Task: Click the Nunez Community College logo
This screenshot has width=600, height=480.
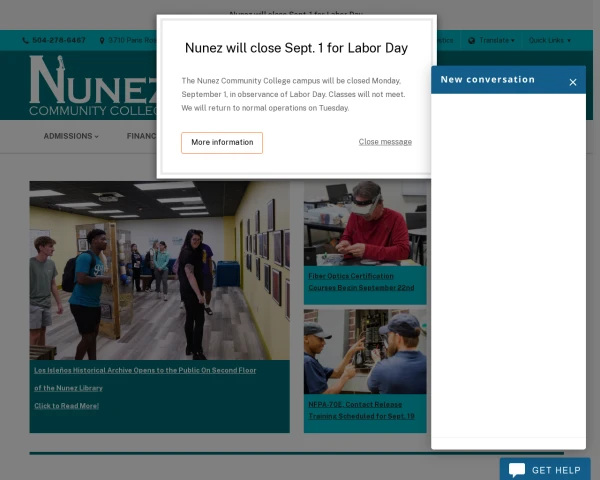Action: (92, 86)
